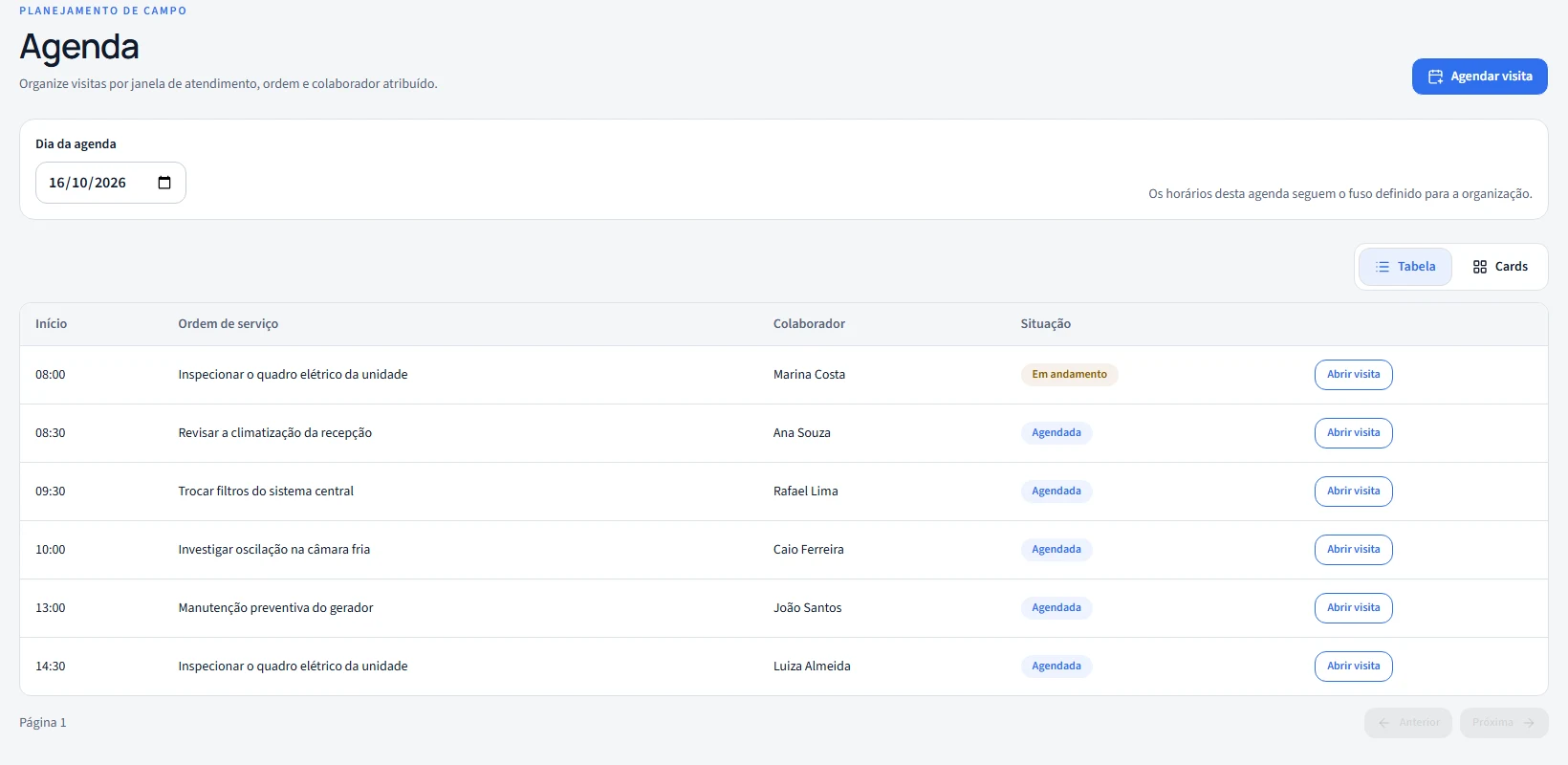1568x765 pixels.
Task: Click Agendada badge in Rafael Lima row
Action: (1056, 492)
